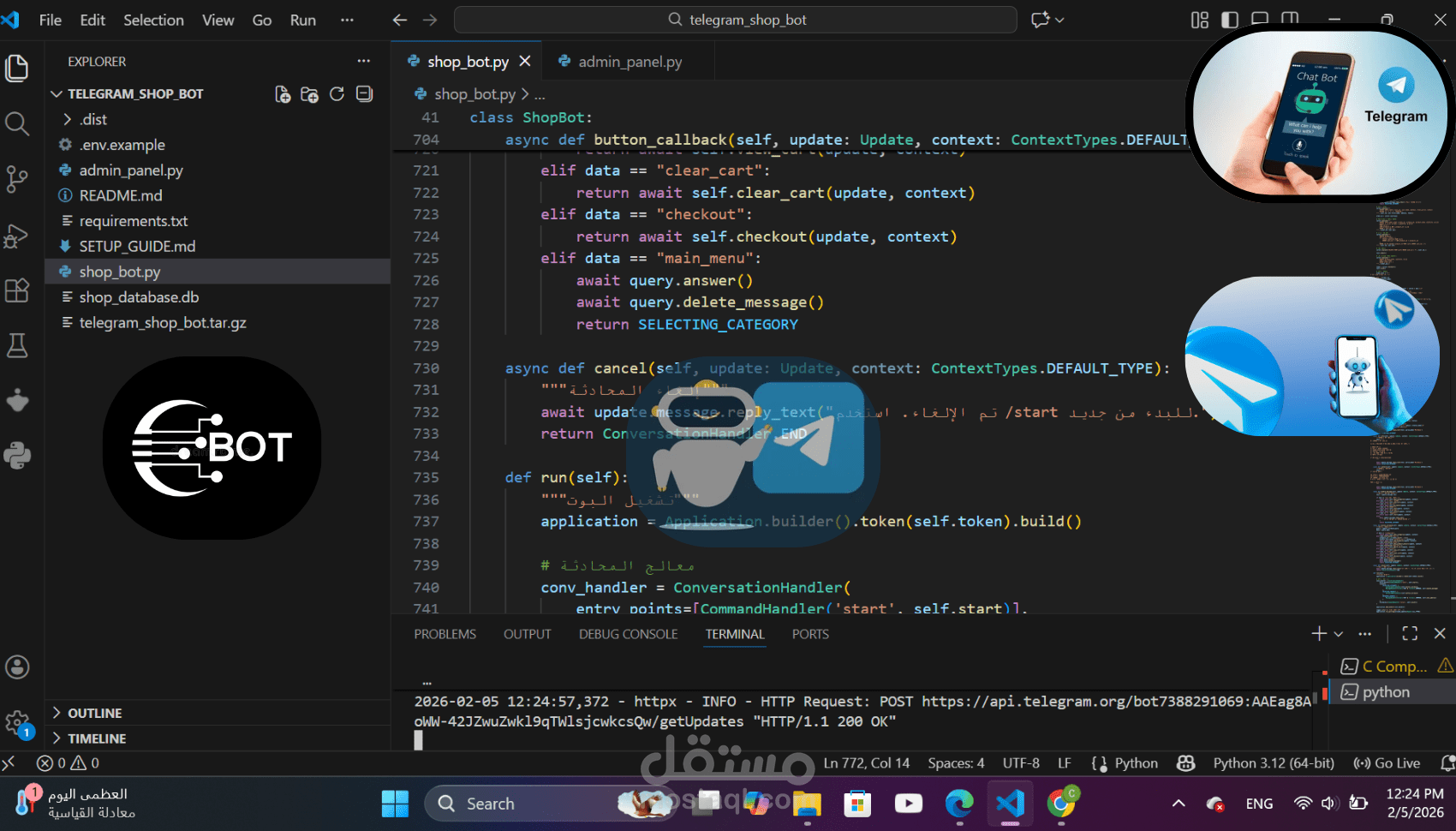1456x831 pixels.
Task: Switch to the DEBUG CONSOLE tab
Action: click(x=629, y=634)
